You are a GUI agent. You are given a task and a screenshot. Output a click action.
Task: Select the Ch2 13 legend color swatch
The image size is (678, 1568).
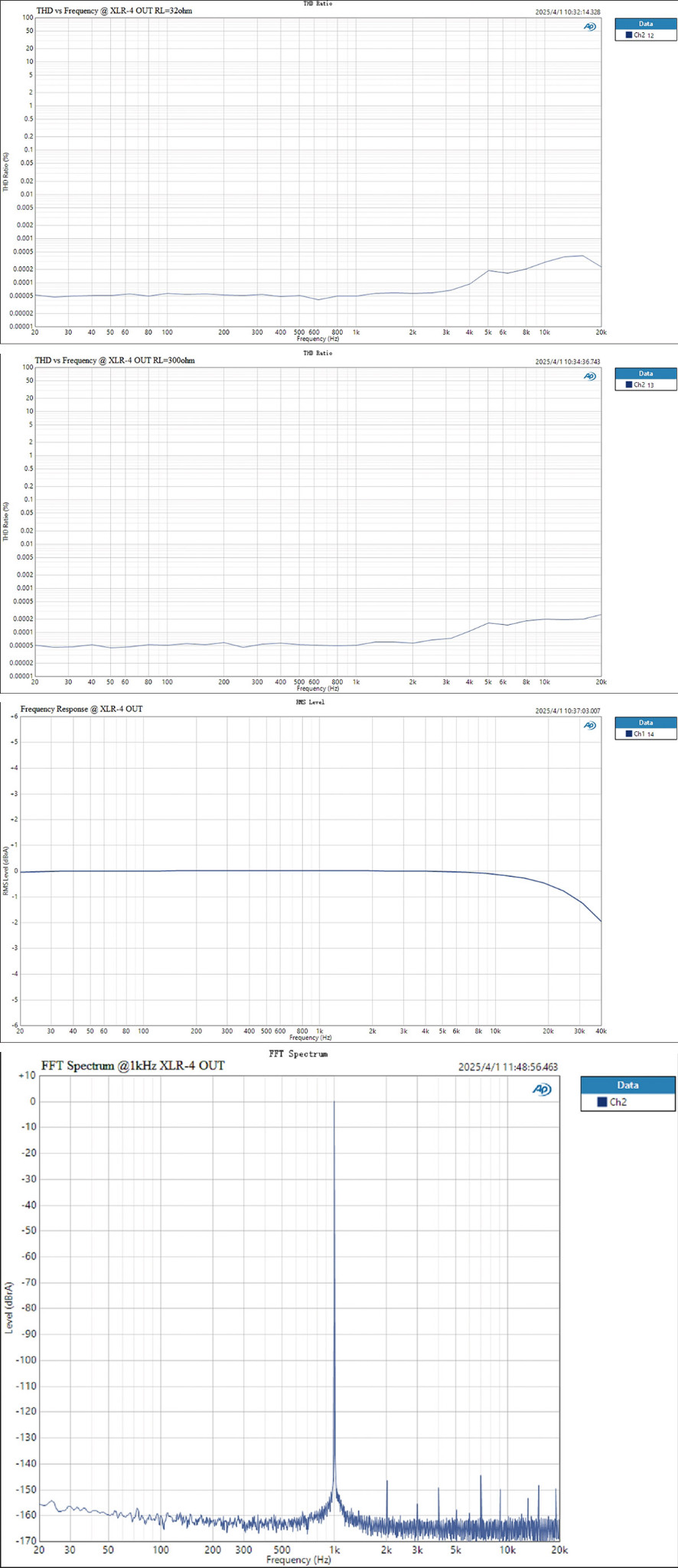click(628, 384)
